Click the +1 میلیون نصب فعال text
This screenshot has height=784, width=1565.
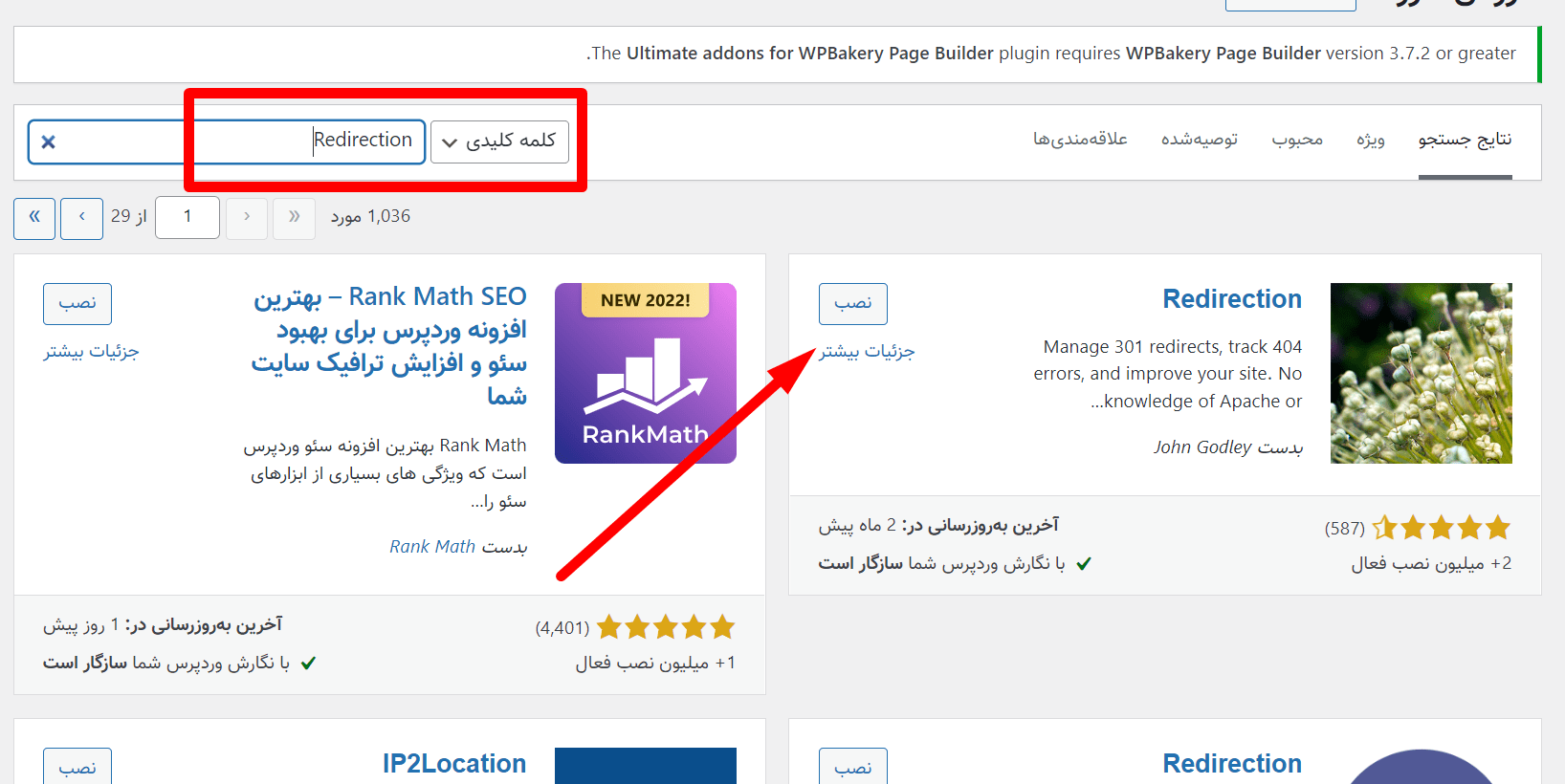tap(655, 664)
